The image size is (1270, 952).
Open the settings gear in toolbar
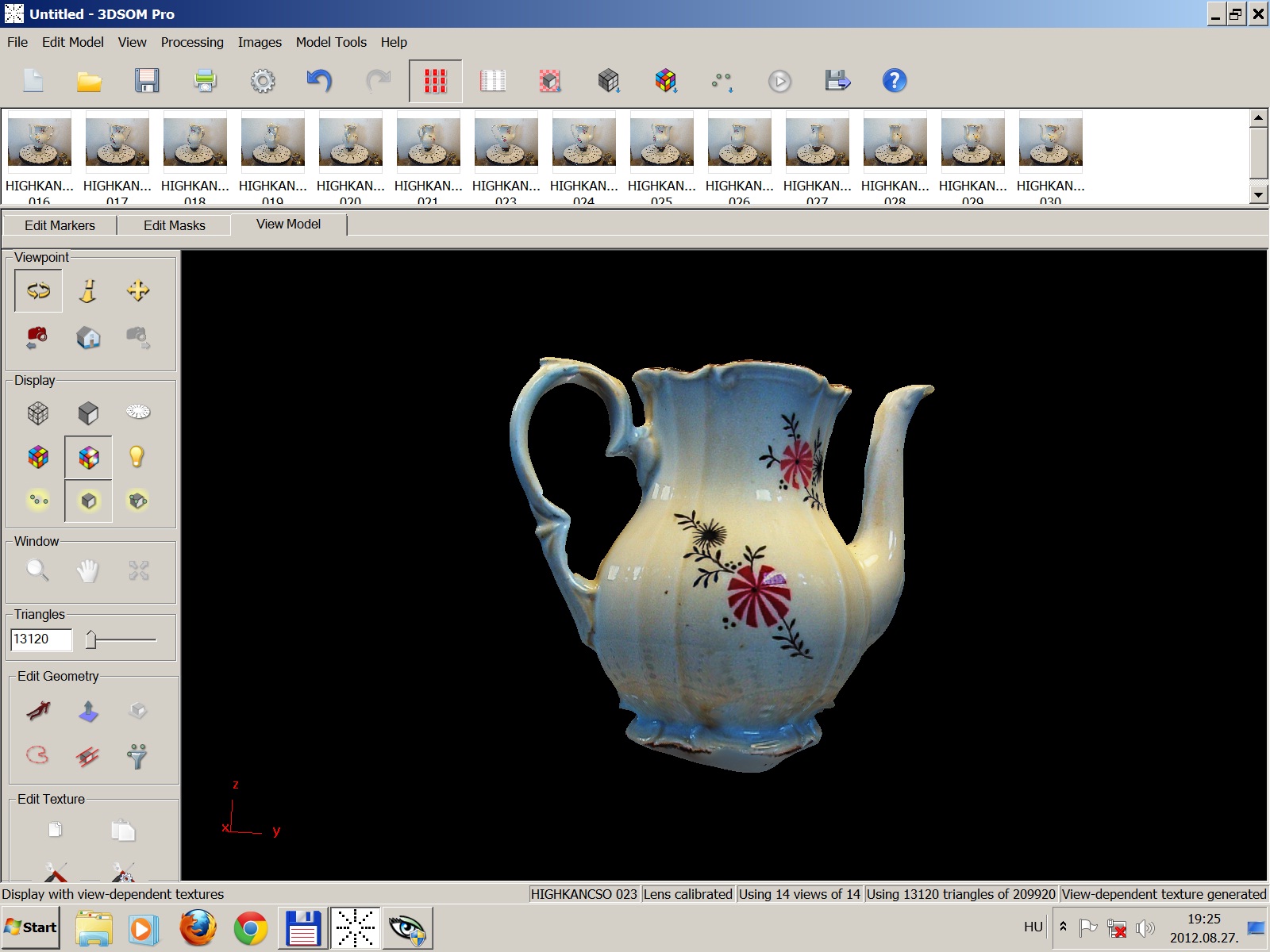pyautogui.click(x=263, y=81)
